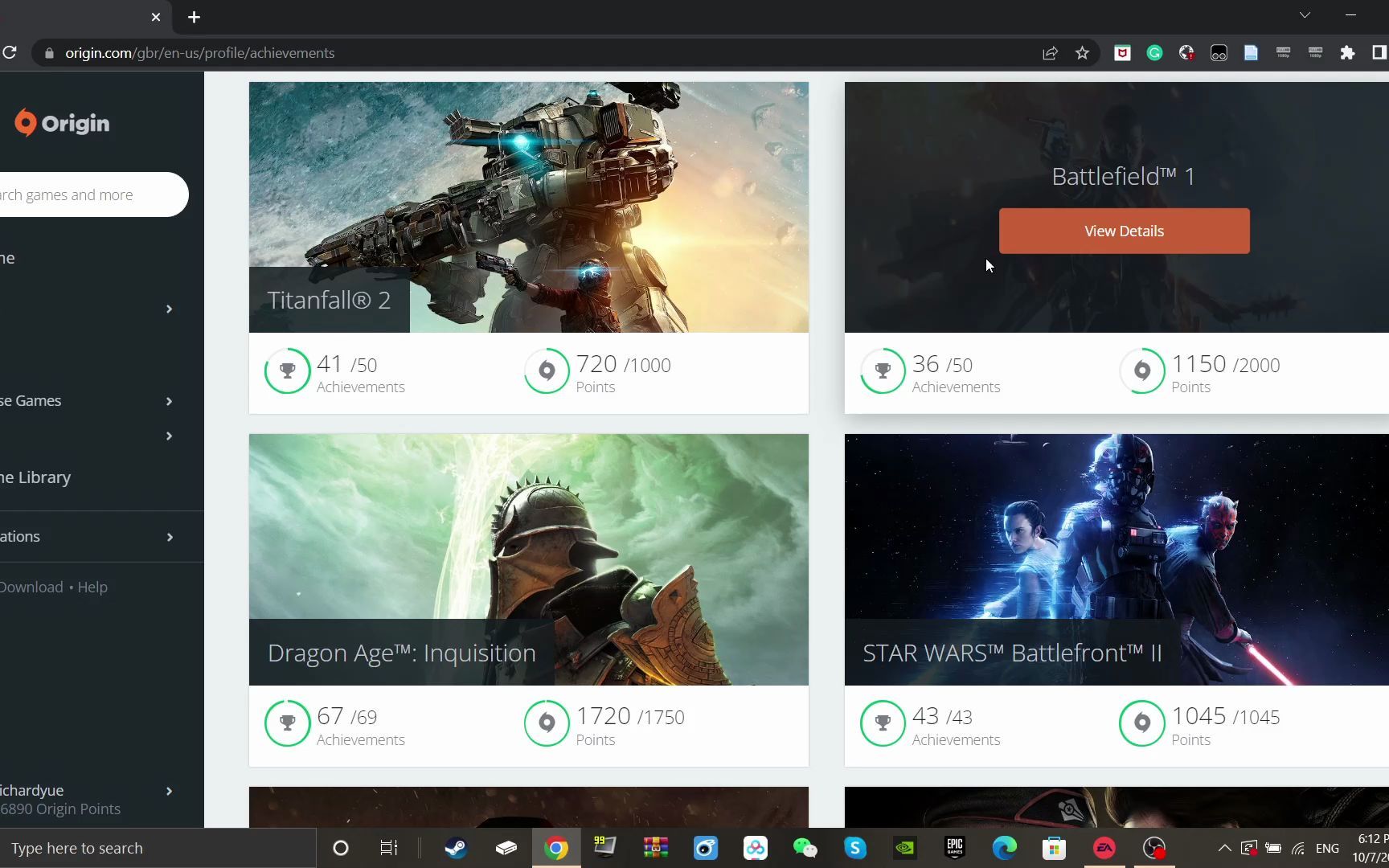Image resolution: width=1389 pixels, height=868 pixels.
Task: Open WeChat from the taskbar
Action: pos(805,848)
